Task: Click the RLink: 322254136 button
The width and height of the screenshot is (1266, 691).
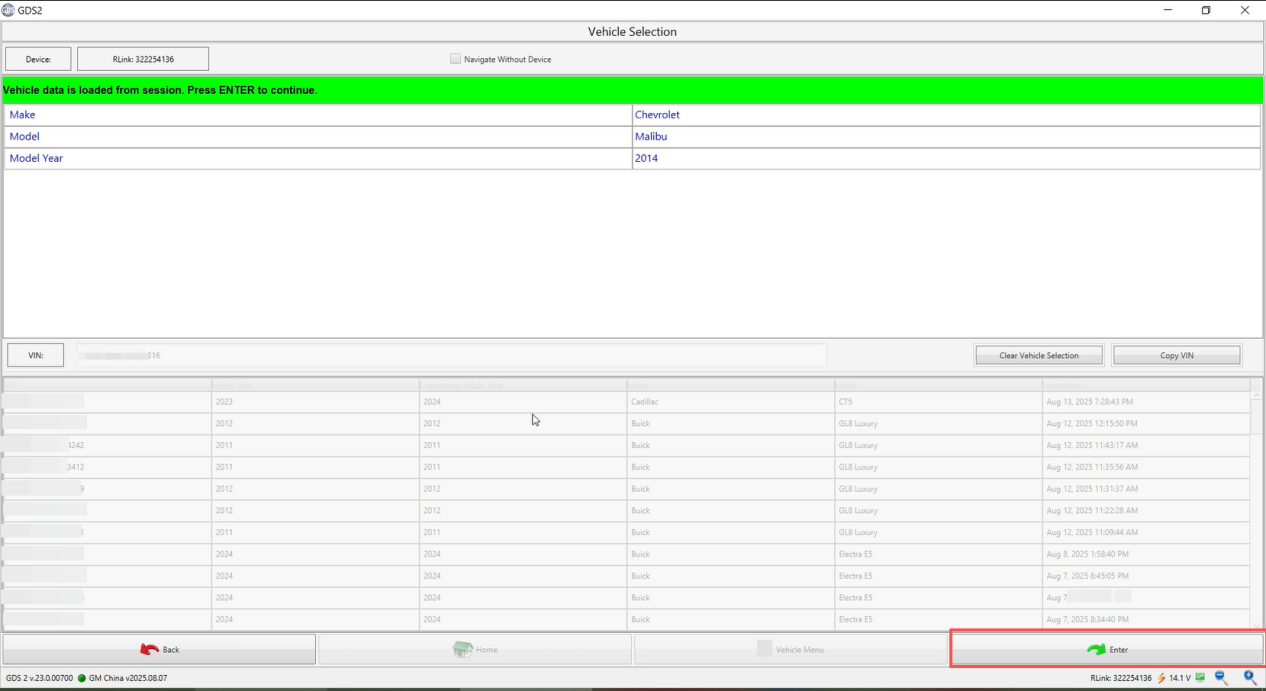Action: pos(143,59)
